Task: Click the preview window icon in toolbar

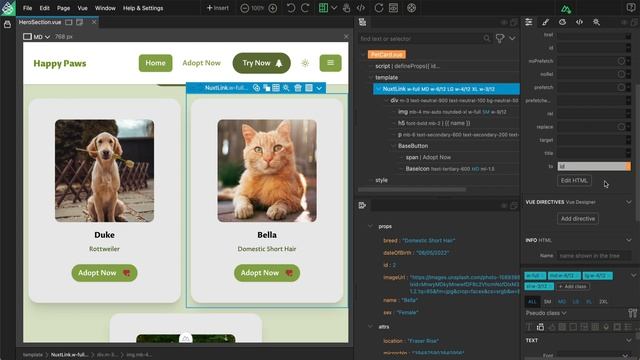Action: pyautogui.click(x=393, y=8)
